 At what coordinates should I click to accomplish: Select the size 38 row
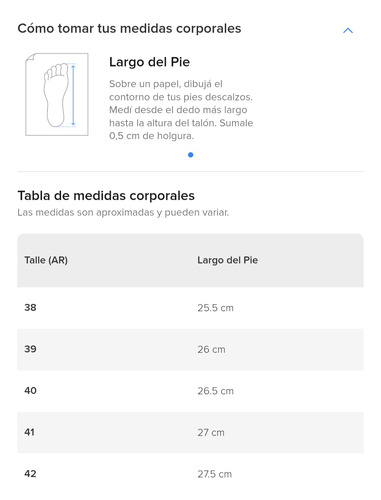[190, 308]
